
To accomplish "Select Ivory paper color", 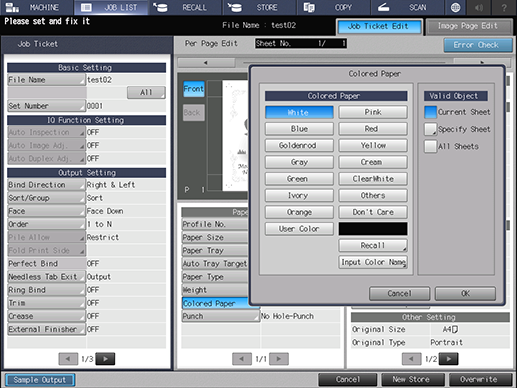I will (299, 196).
